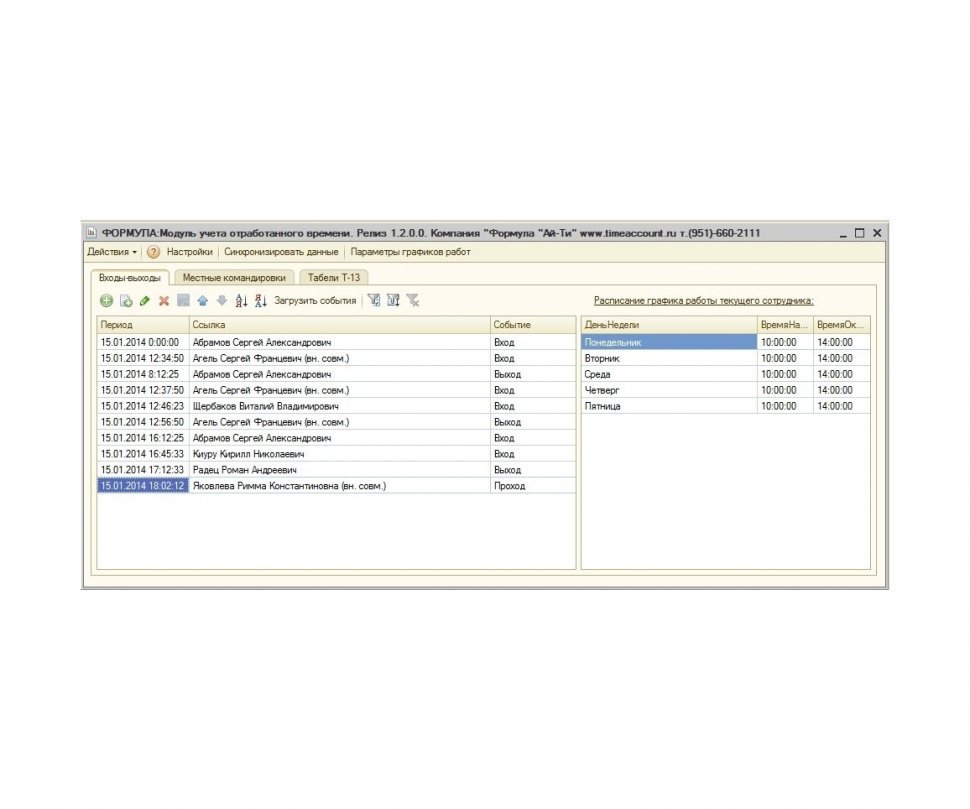This screenshot has width=970, height=809.
Task: Open the Действия dropdown menu
Action: [x=112, y=252]
